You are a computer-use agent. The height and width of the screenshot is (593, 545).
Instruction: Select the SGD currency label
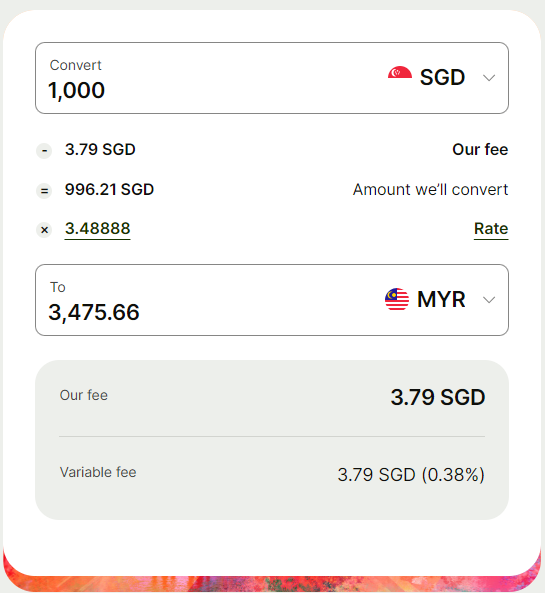pyautogui.click(x=442, y=78)
